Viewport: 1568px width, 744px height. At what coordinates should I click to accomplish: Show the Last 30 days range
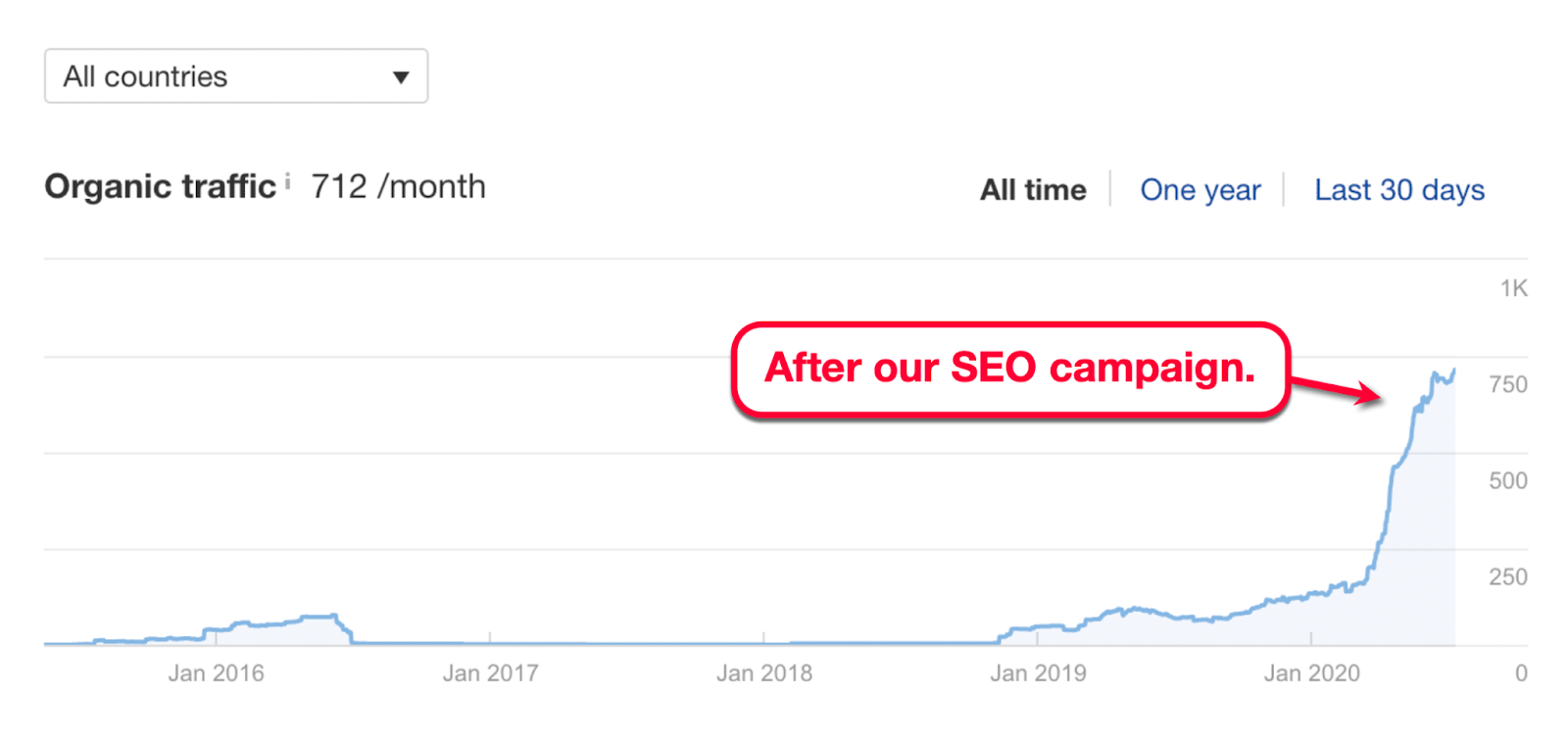coord(1398,190)
